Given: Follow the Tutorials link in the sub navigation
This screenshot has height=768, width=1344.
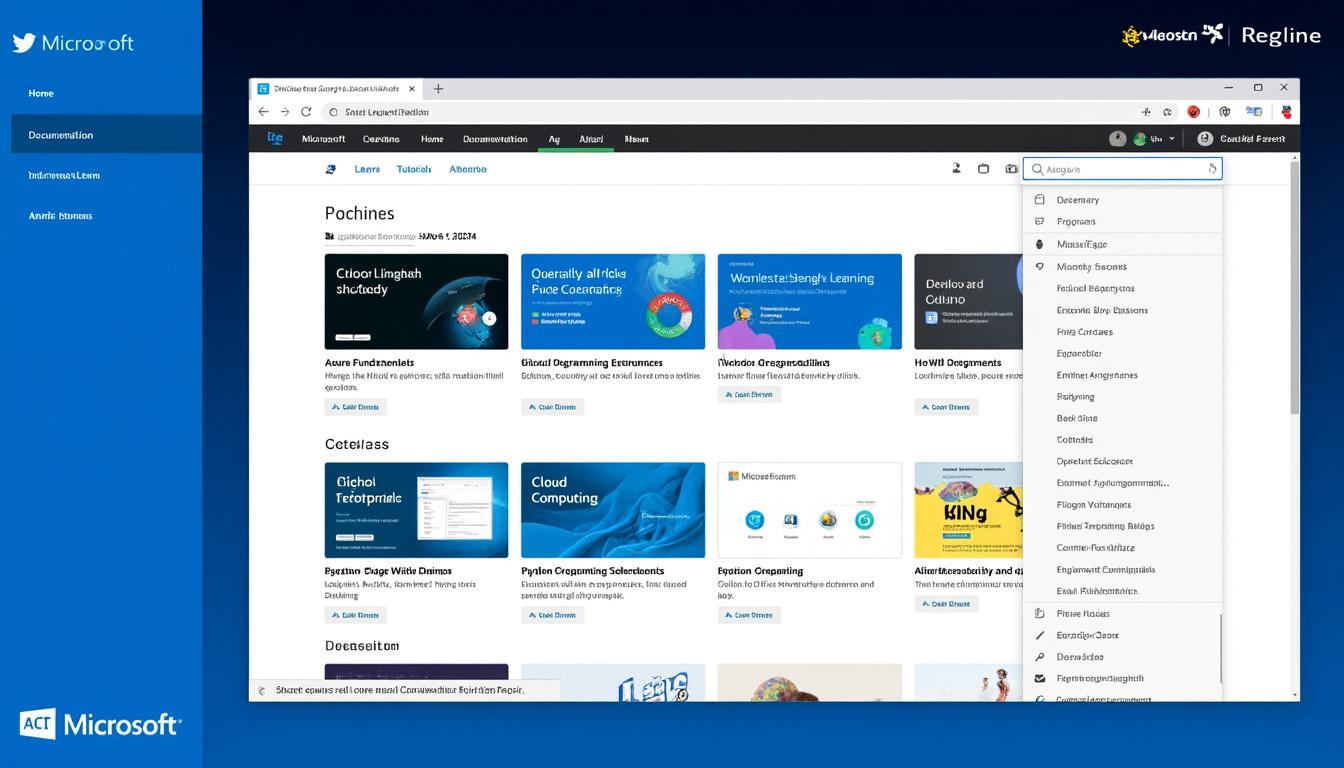Looking at the screenshot, I should coord(413,169).
